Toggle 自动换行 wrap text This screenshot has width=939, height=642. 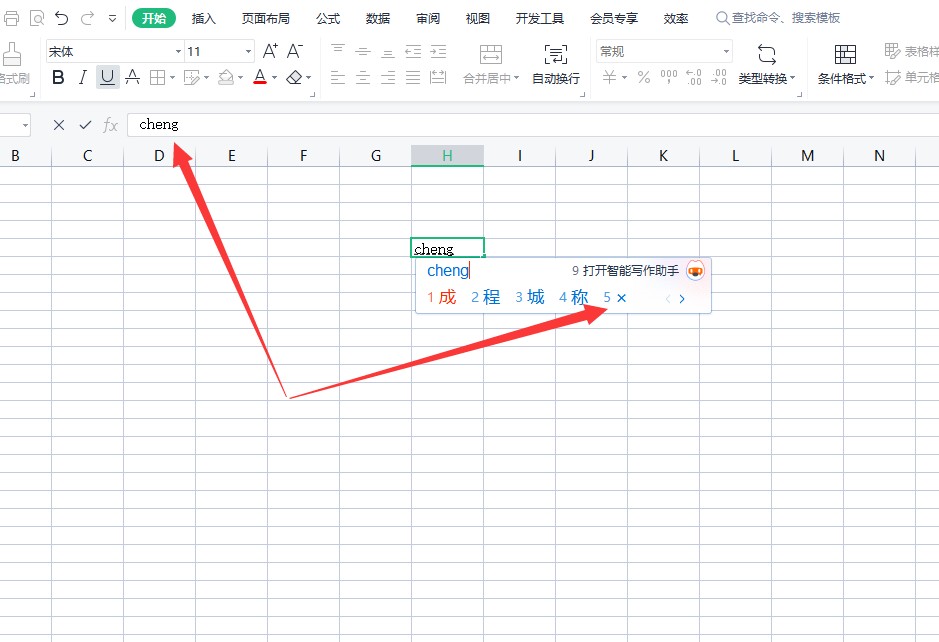coord(556,64)
